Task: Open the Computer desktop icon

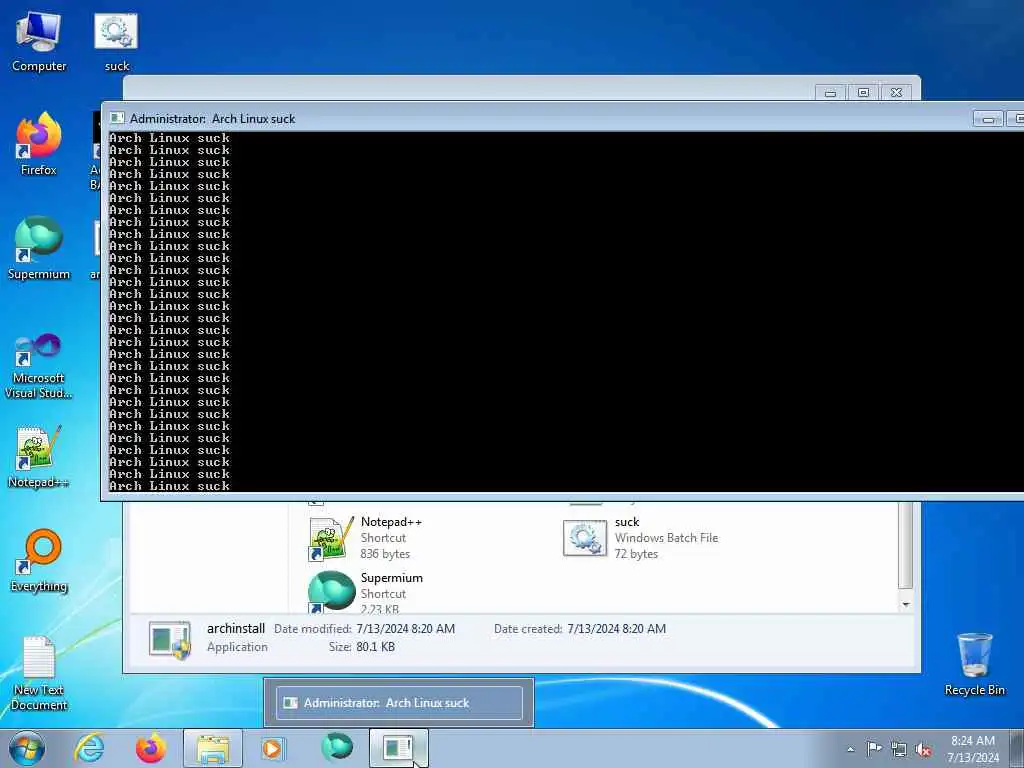Action: coord(39,42)
